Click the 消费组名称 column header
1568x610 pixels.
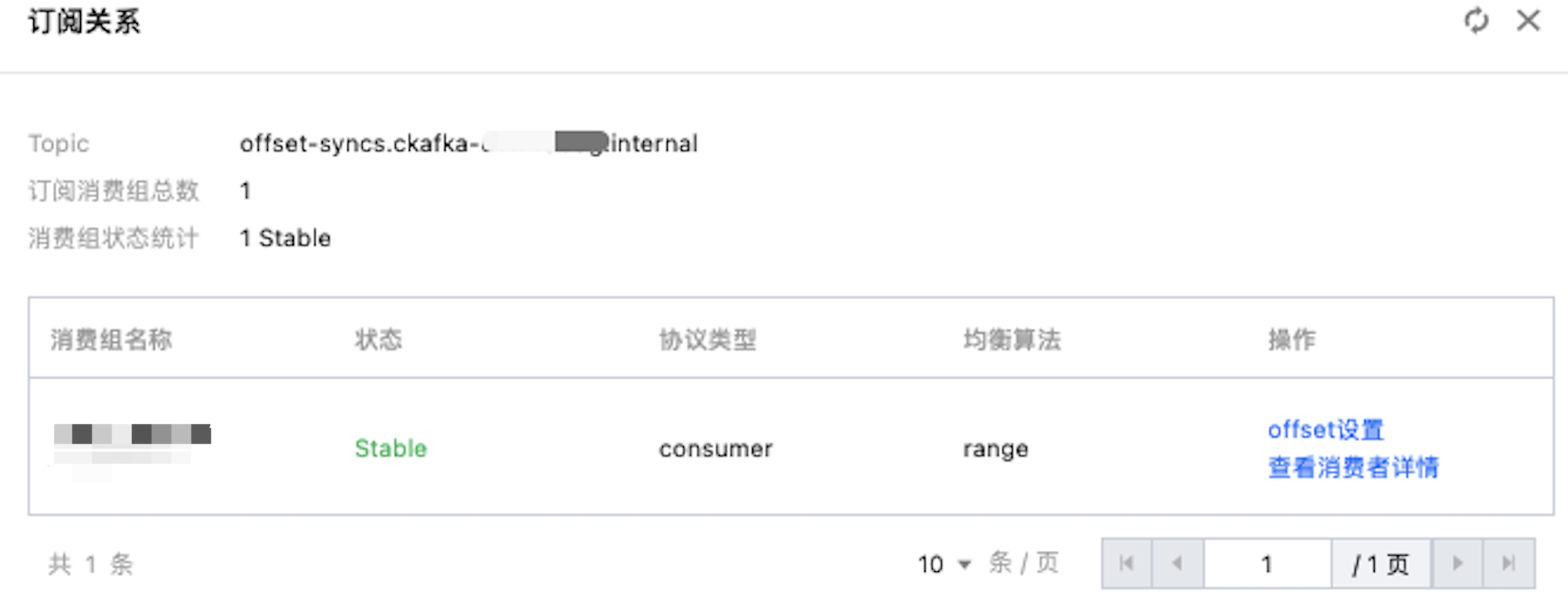[111, 339]
